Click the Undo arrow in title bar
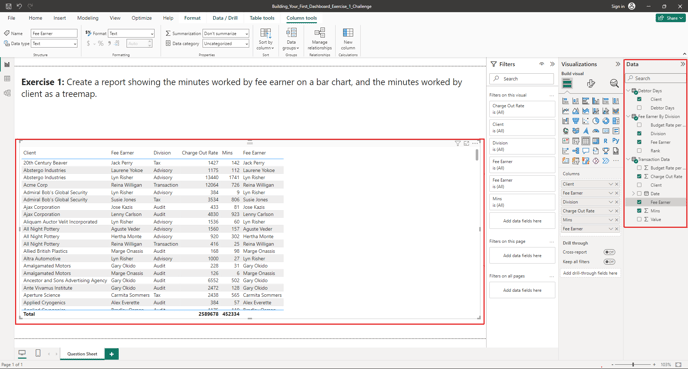688x369 pixels. click(x=19, y=6)
